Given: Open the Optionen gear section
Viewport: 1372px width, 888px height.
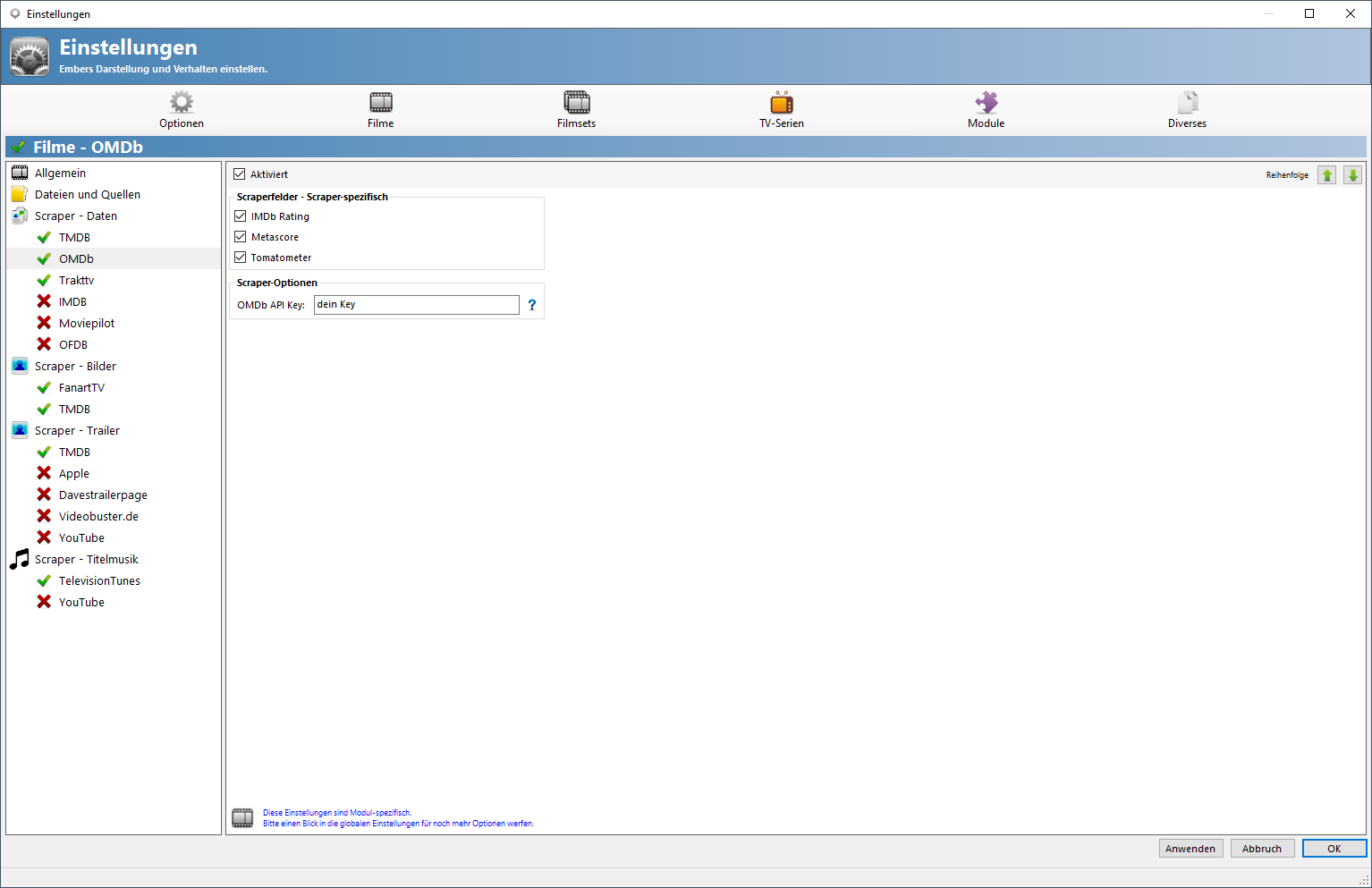Looking at the screenshot, I should [x=182, y=109].
